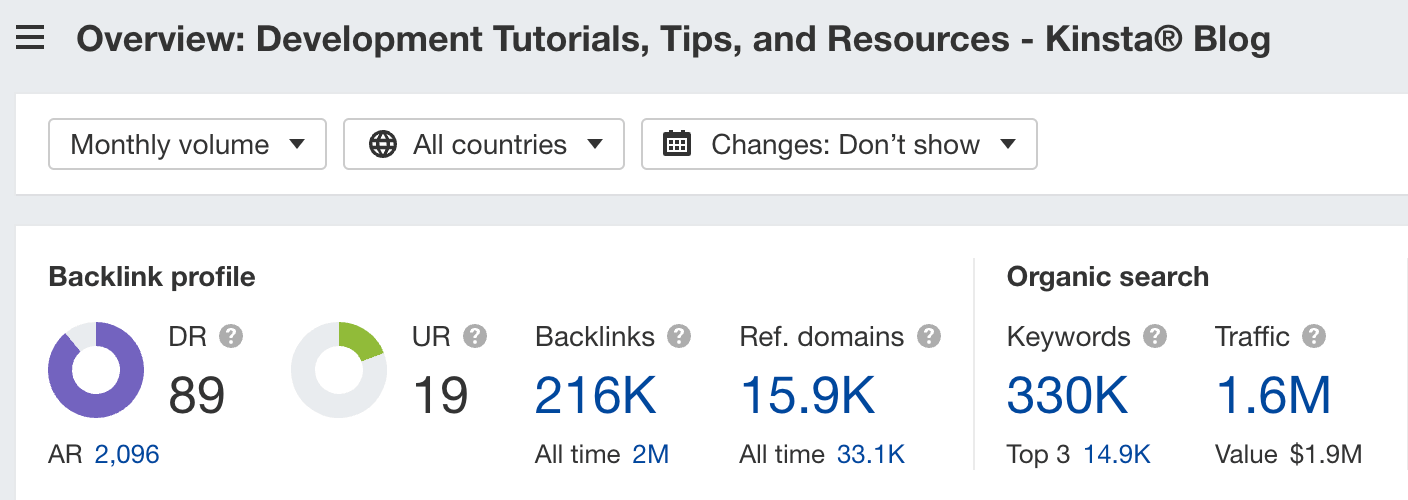Click the help icon next to Ref. domains

click(x=929, y=336)
